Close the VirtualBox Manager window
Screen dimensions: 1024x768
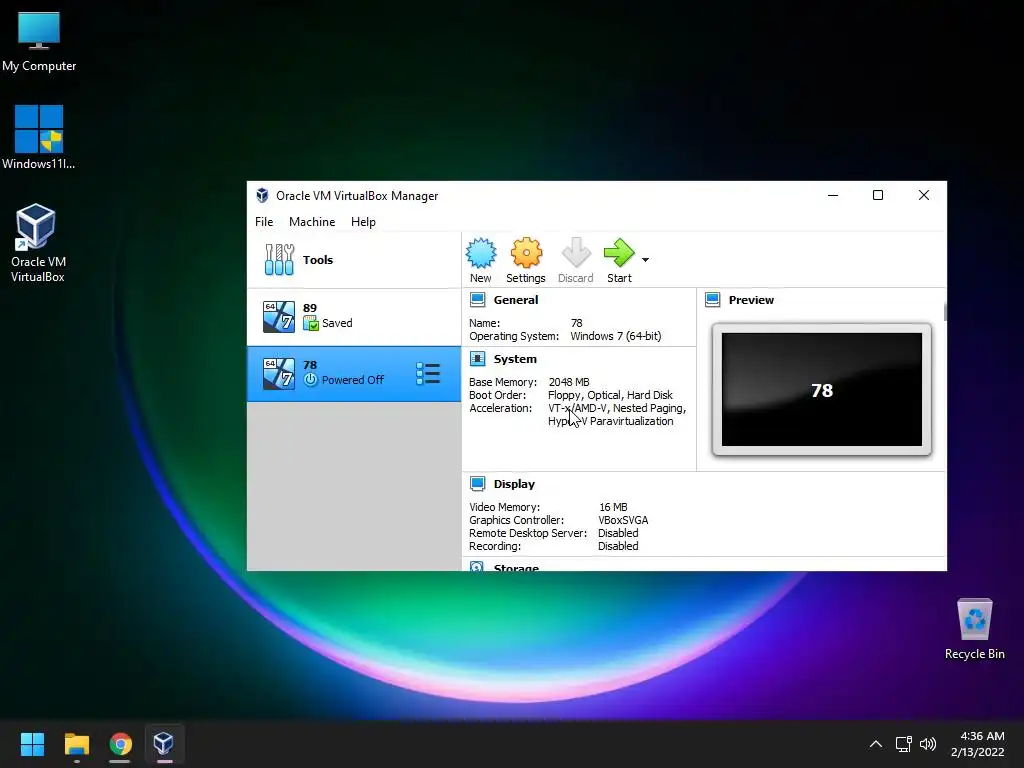(x=923, y=195)
